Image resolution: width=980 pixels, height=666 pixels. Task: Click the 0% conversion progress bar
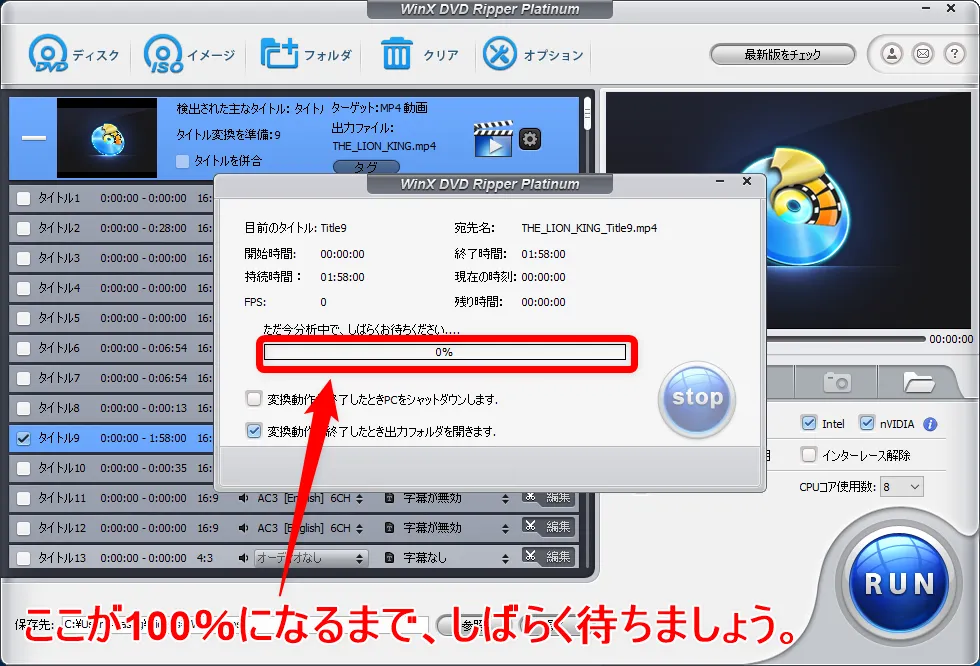point(444,352)
